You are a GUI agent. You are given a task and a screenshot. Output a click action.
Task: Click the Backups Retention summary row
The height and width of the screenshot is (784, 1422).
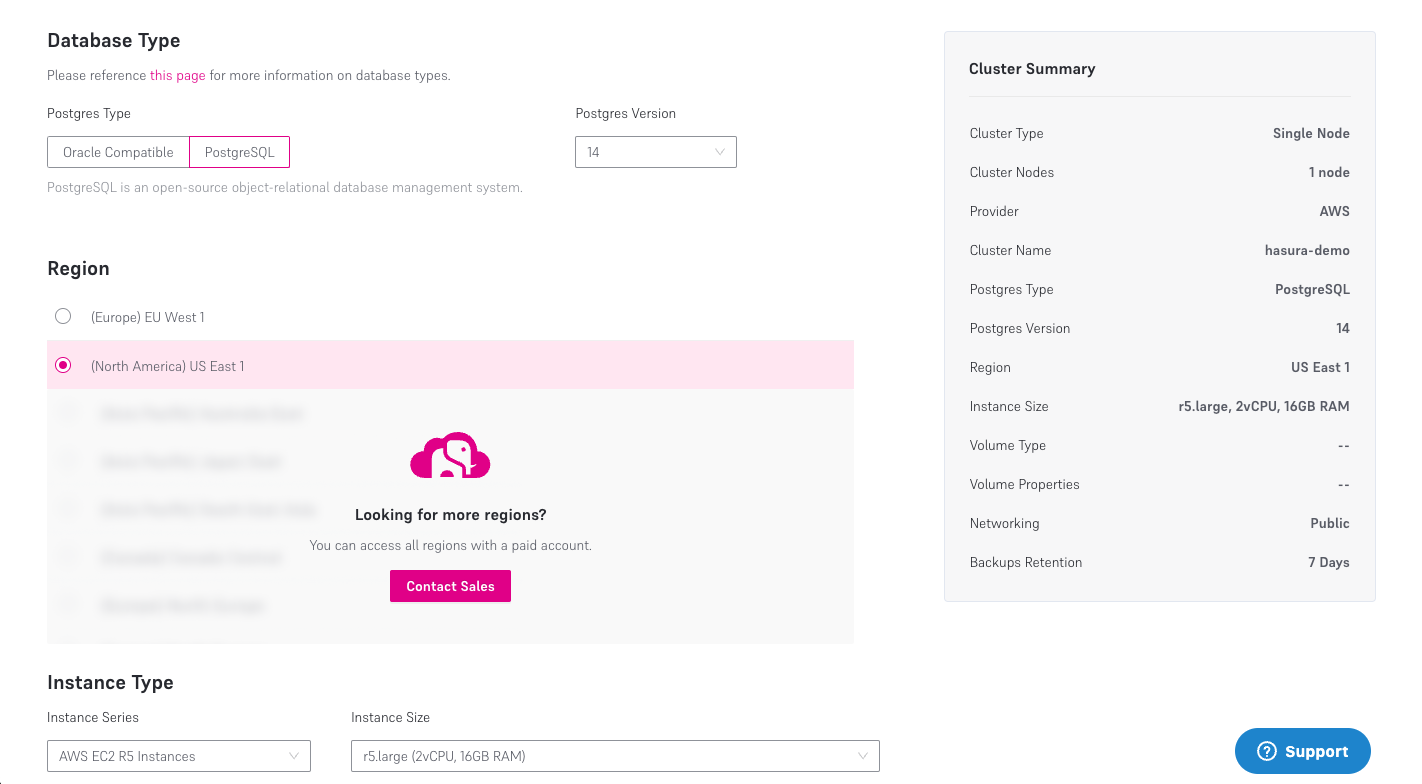point(1159,562)
